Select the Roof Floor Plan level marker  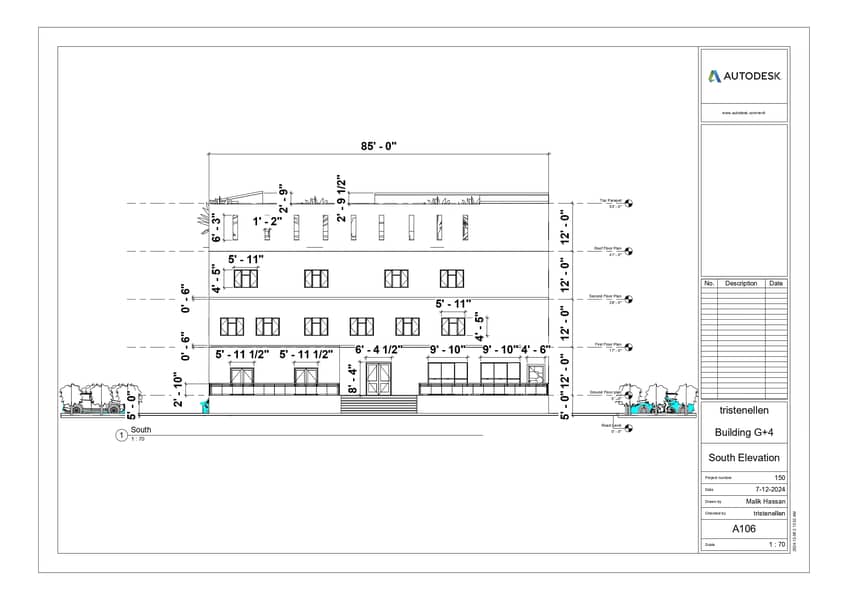pos(630,251)
